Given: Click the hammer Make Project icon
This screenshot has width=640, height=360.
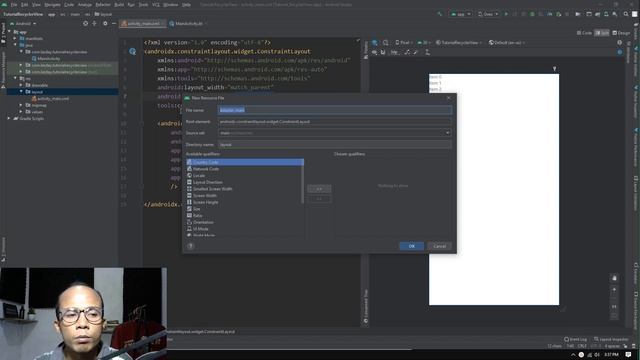Looking at the screenshot, I should tap(440, 14).
